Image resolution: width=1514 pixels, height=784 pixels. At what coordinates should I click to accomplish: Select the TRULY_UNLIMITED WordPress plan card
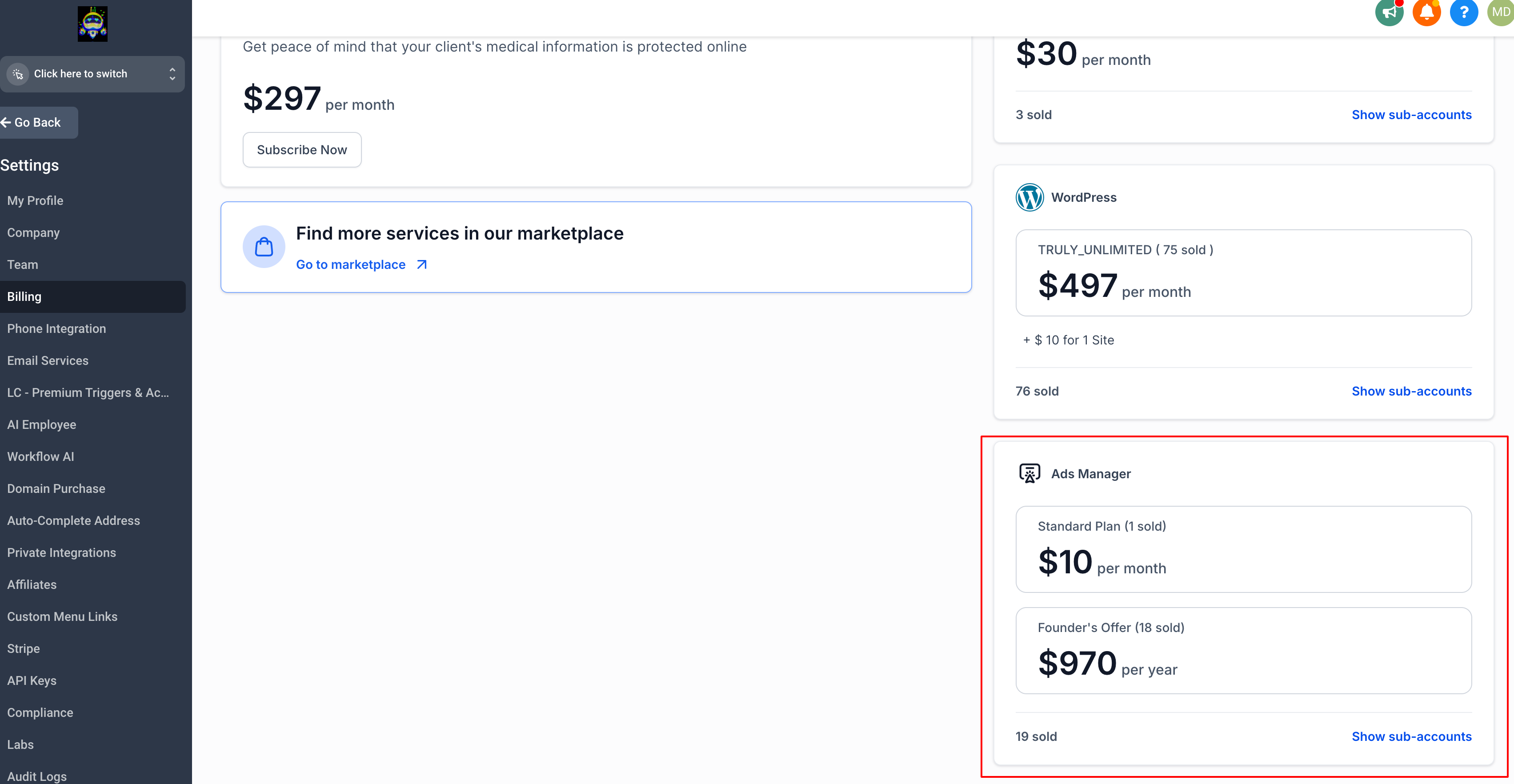(1243, 273)
